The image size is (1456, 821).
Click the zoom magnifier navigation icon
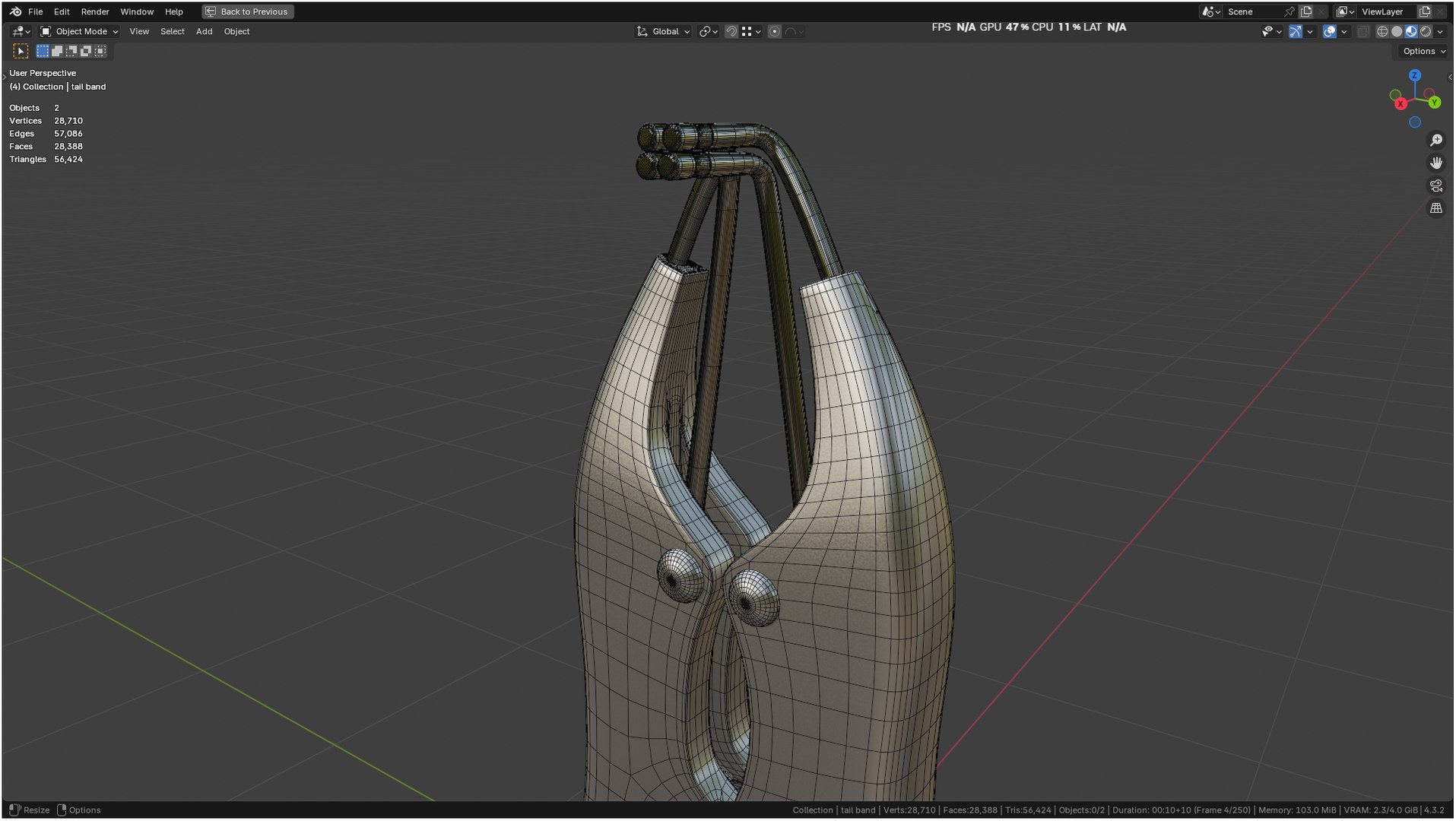pos(1436,141)
